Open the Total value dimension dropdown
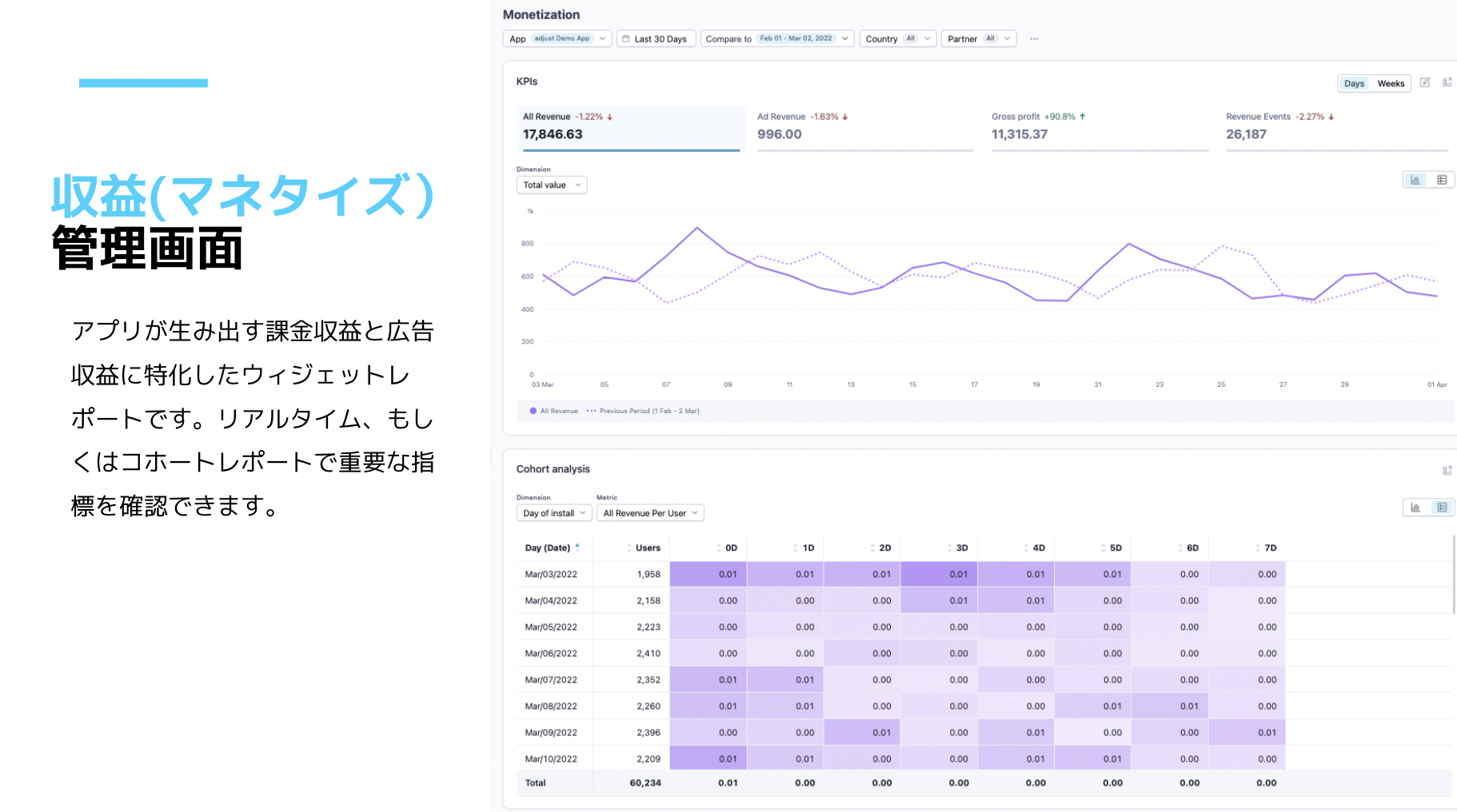 (x=552, y=185)
